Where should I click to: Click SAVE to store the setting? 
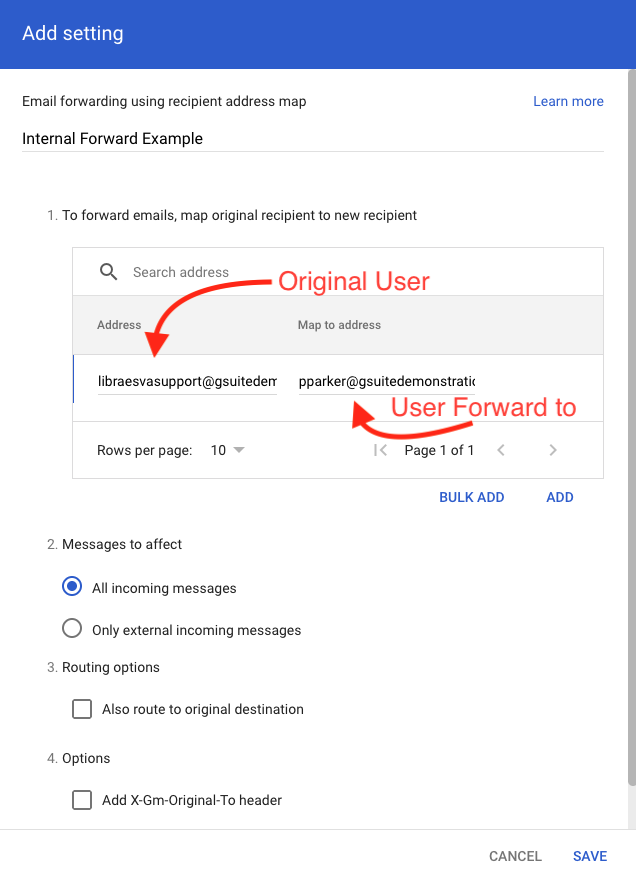[590, 856]
